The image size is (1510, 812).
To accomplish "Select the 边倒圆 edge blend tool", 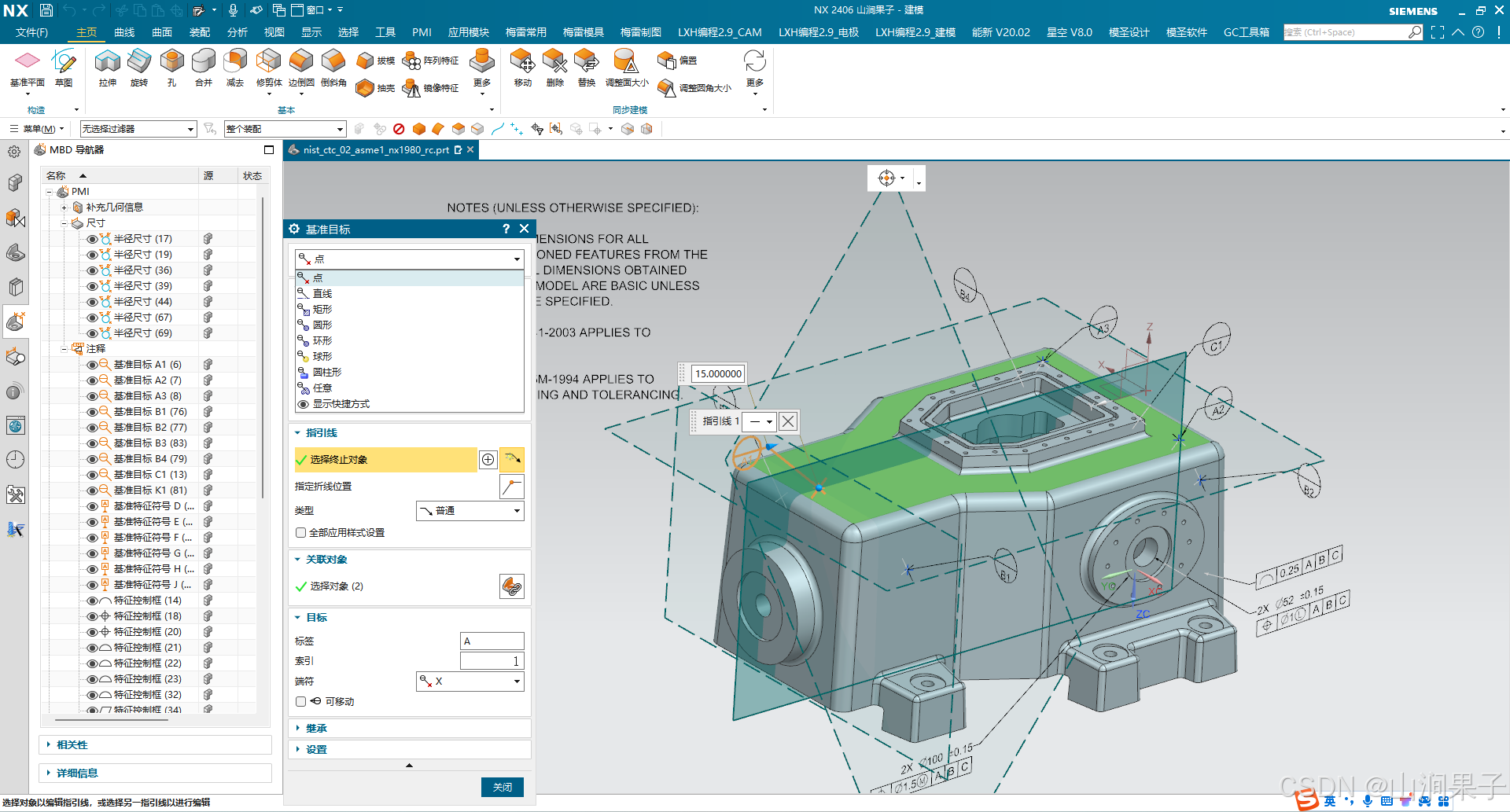I will pos(301,68).
